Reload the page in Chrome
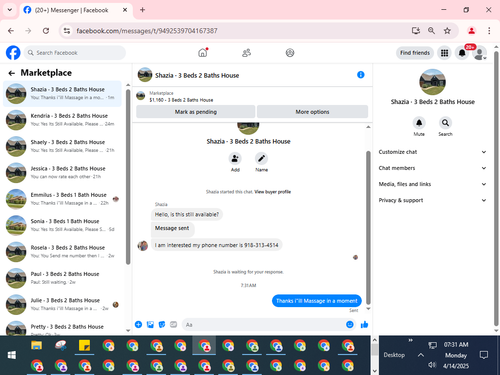 tap(46, 31)
